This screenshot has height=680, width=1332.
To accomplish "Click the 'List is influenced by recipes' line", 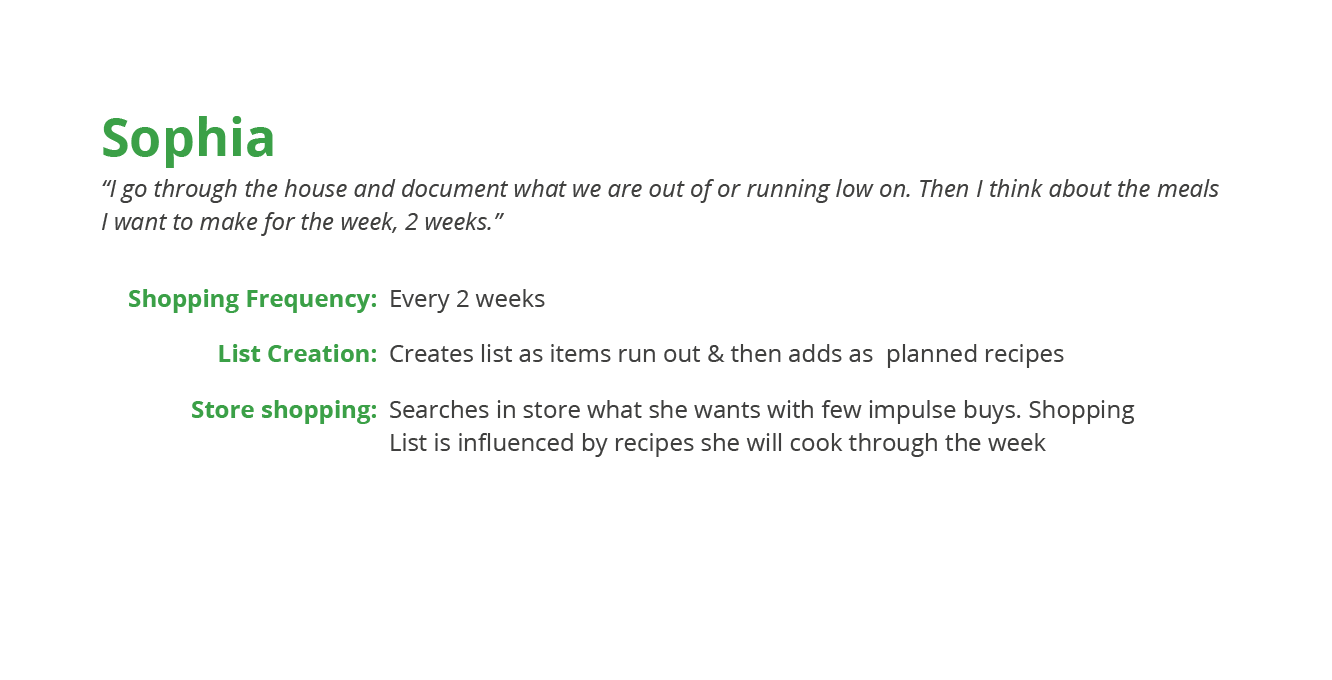I will coord(717,443).
